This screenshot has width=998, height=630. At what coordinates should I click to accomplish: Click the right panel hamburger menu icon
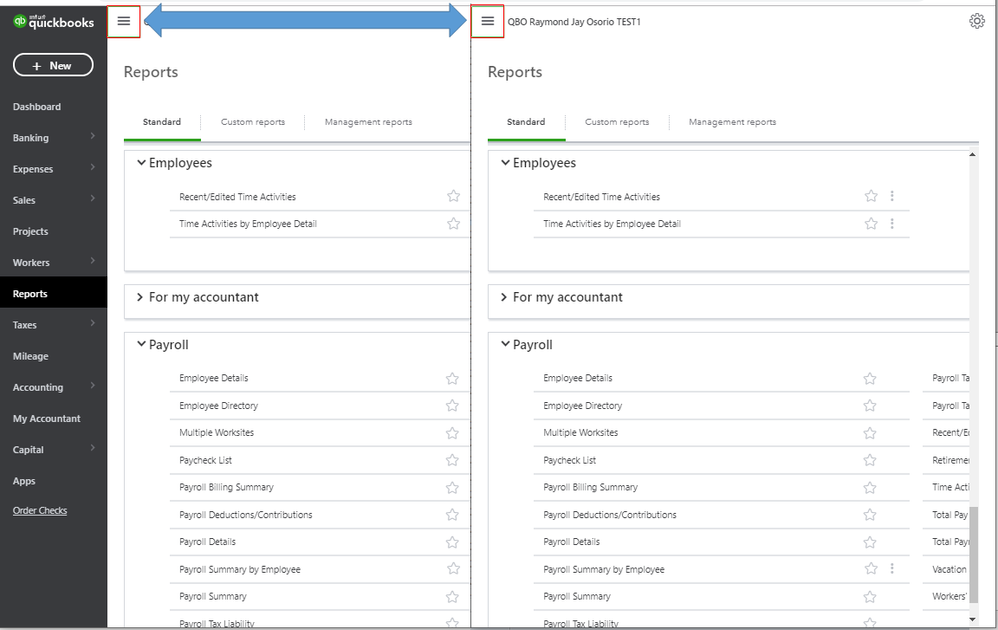(488, 21)
